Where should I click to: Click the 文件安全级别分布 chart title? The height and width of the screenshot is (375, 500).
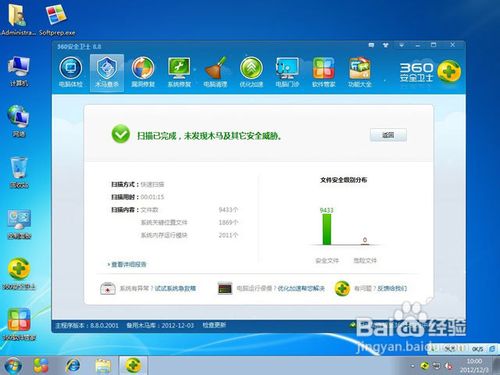[x=344, y=180]
